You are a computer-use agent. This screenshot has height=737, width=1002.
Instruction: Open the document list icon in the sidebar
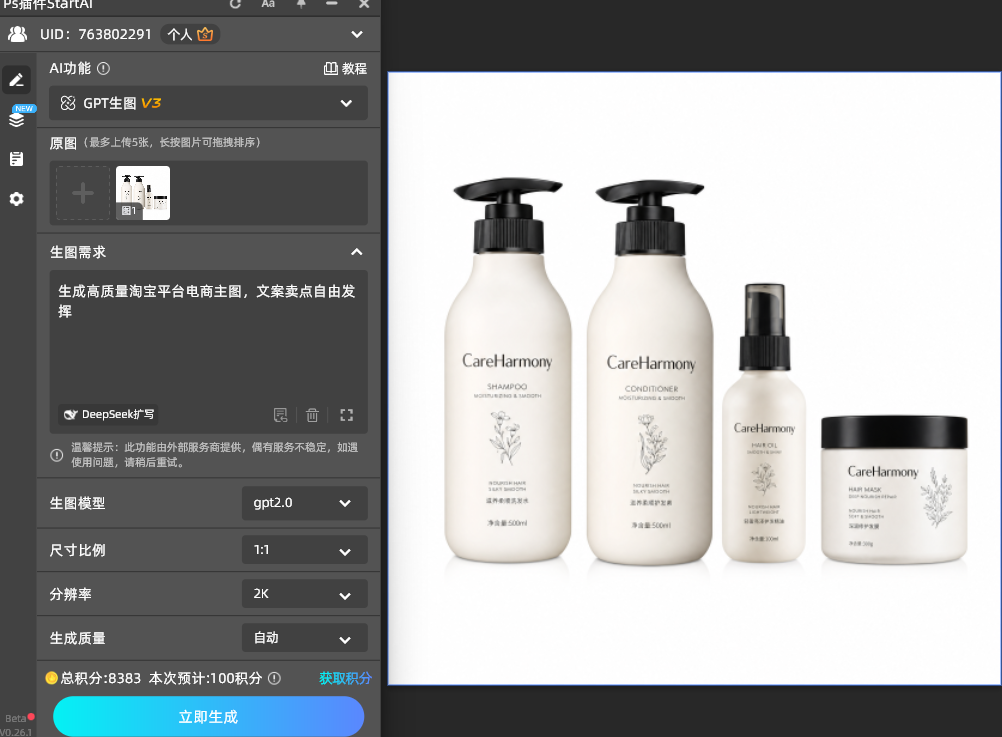tap(17, 159)
